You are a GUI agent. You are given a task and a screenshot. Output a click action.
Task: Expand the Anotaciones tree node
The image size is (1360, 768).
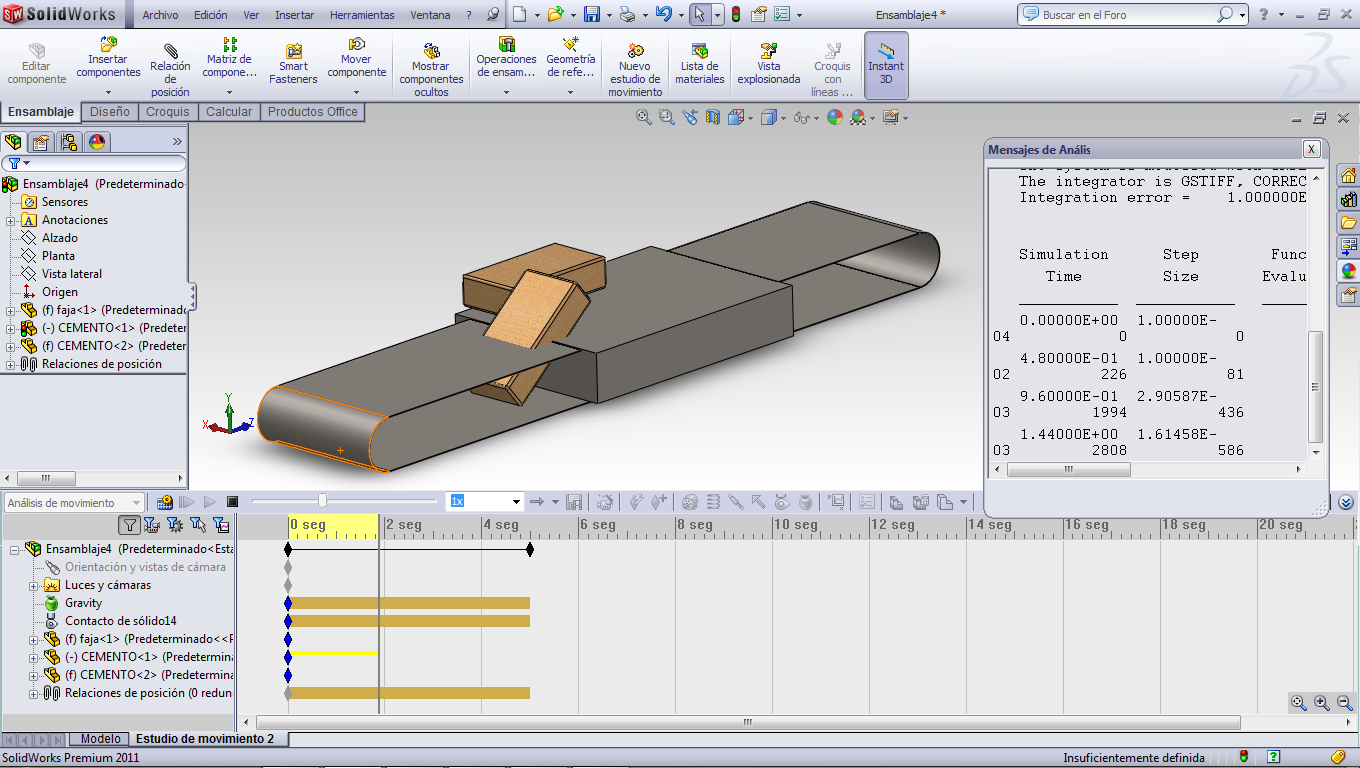tap(10, 220)
